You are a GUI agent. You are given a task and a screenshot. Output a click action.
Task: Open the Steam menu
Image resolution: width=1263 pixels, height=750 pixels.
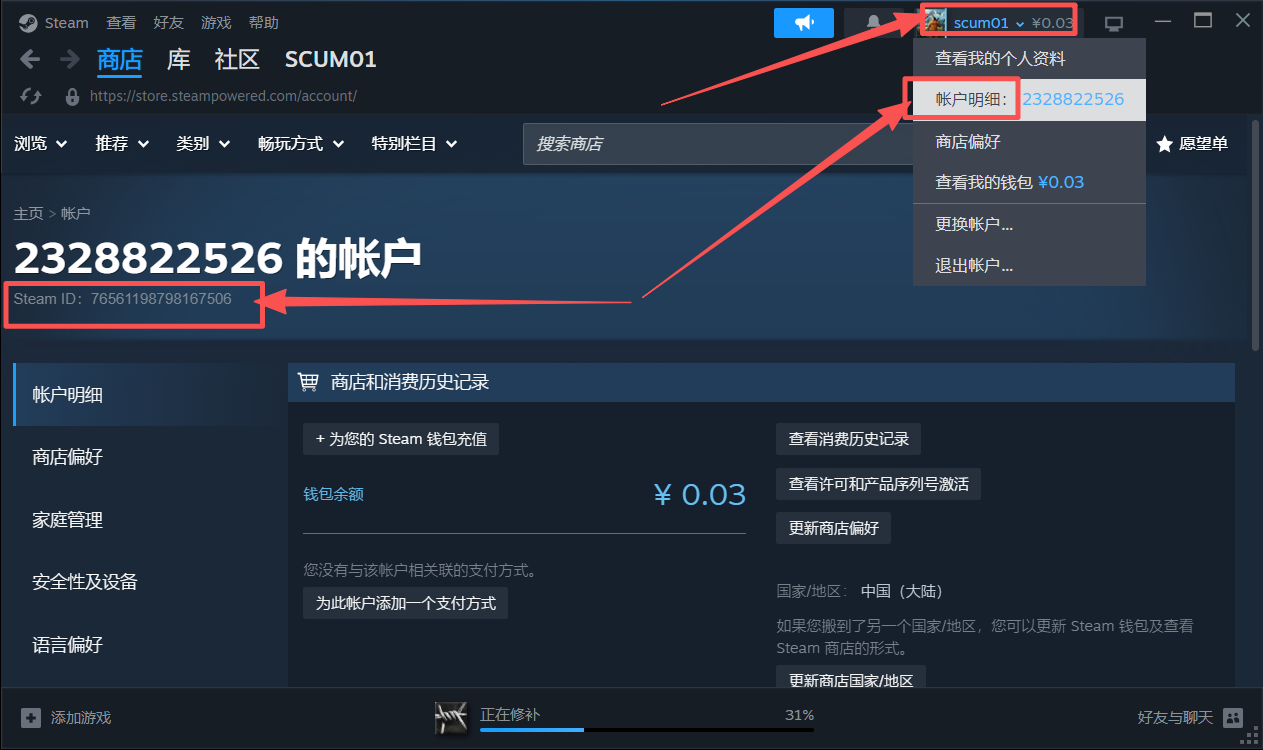[x=67, y=23]
